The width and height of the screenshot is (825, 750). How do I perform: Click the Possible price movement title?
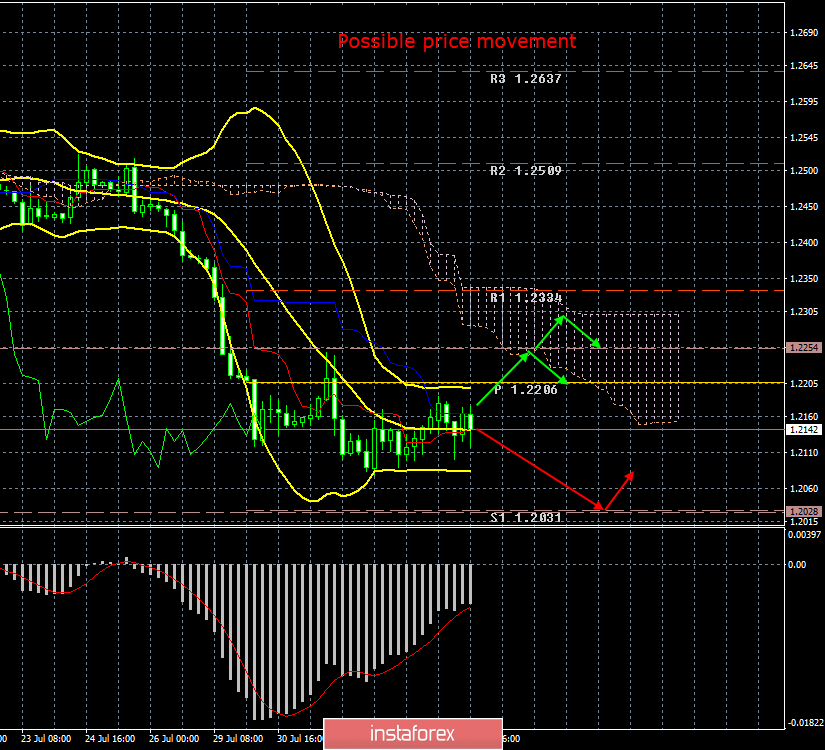(457, 42)
